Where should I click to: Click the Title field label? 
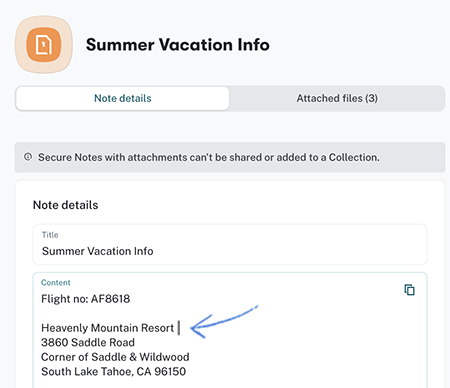point(50,235)
